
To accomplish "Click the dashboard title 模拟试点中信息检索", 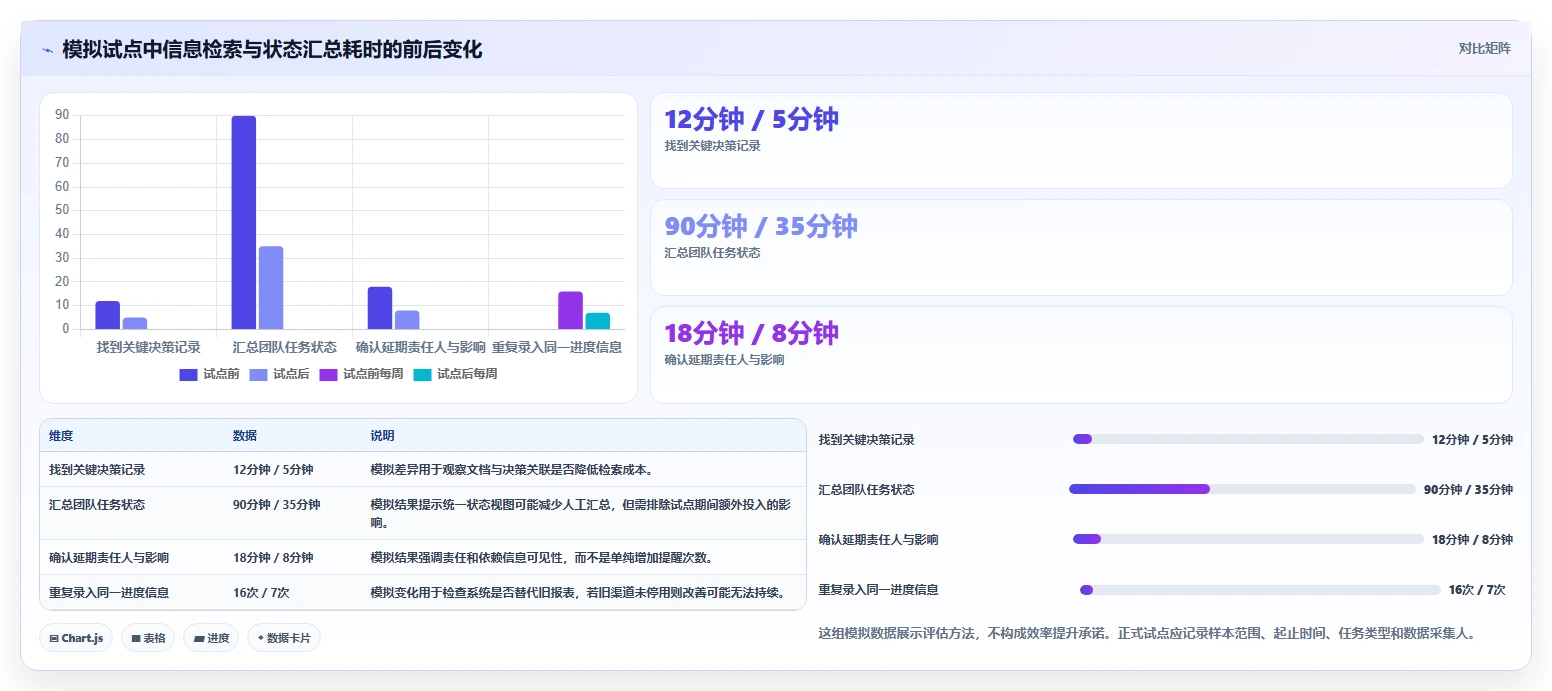I will [x=272, y=49].
